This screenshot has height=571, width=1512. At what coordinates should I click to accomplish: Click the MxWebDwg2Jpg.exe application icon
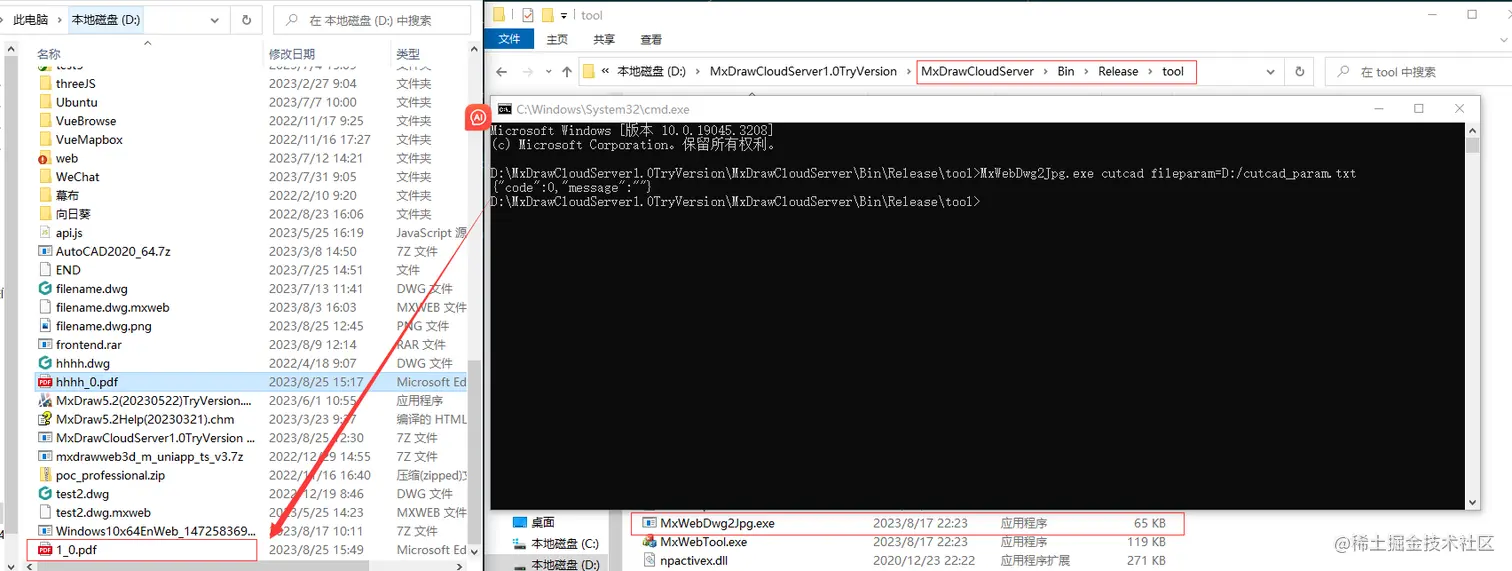click(x=649, y=523)
